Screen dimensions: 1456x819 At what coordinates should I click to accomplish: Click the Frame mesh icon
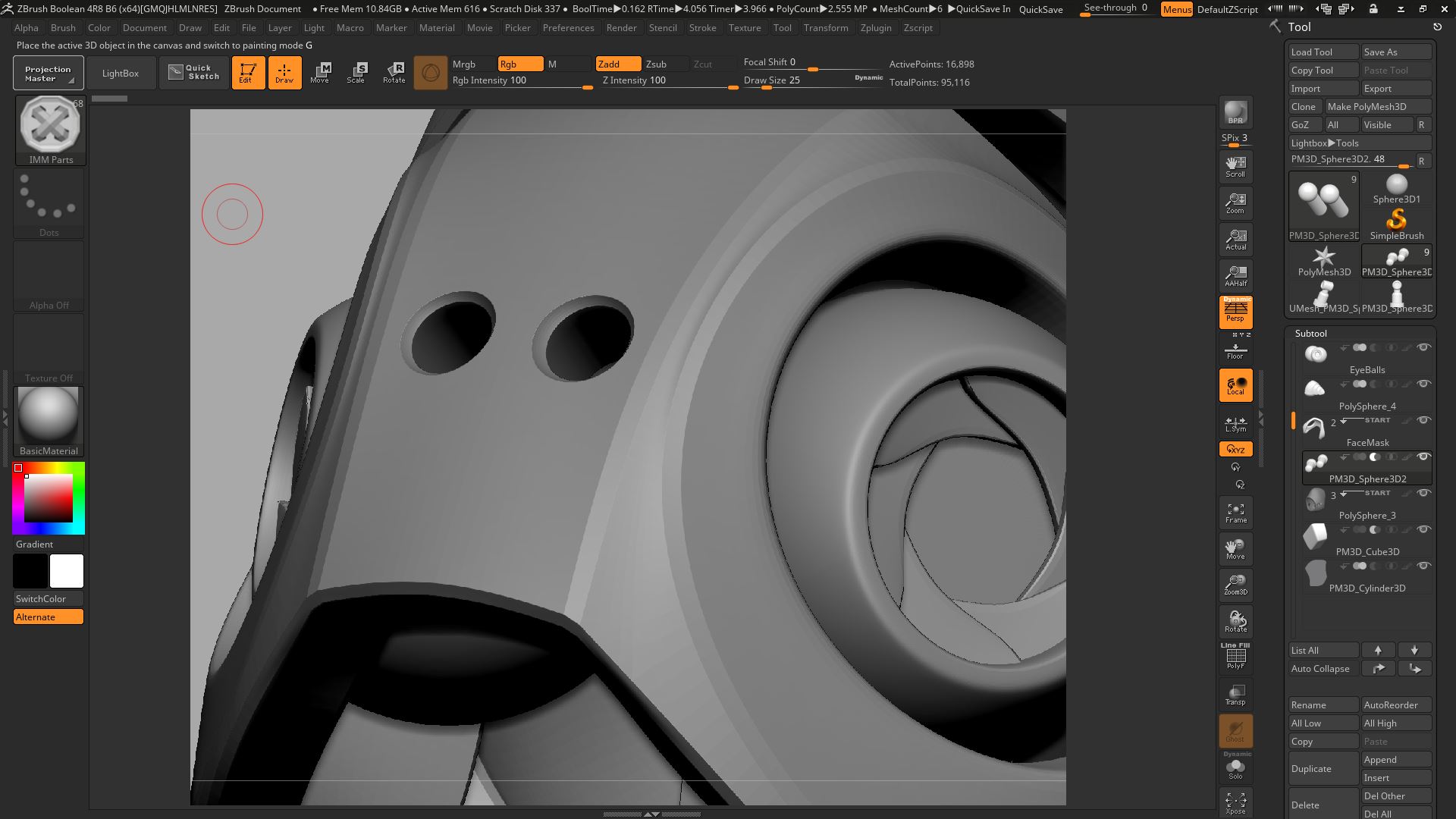tap(1235, 513)
